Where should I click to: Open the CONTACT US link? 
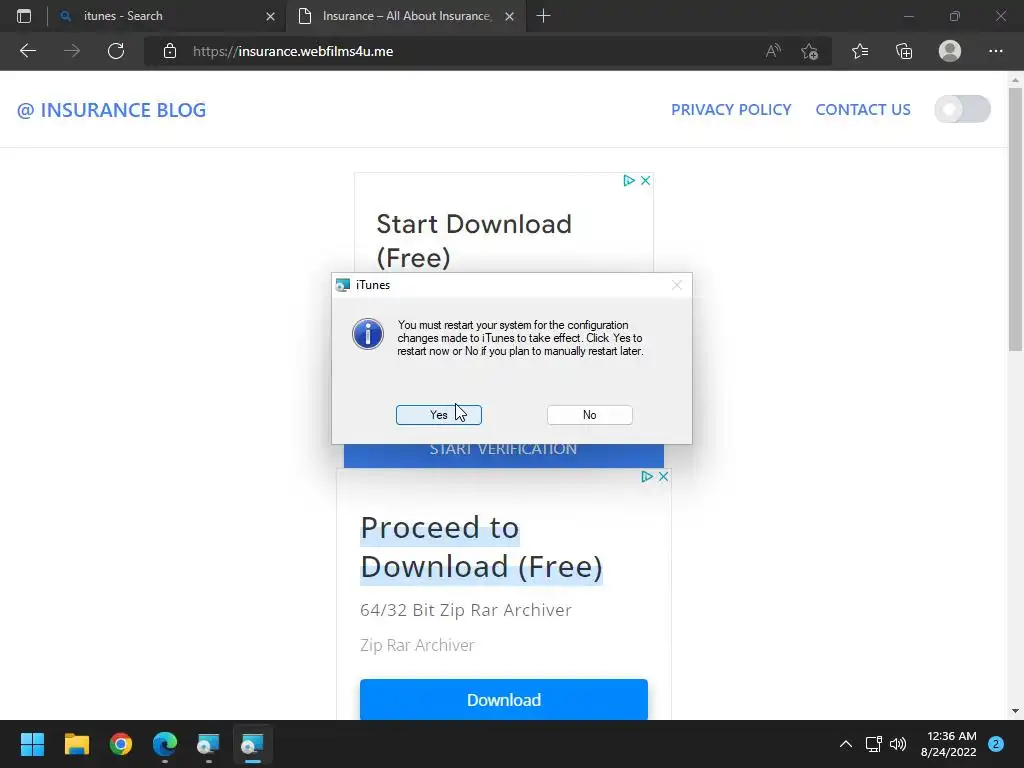click(x=863, y=110)
